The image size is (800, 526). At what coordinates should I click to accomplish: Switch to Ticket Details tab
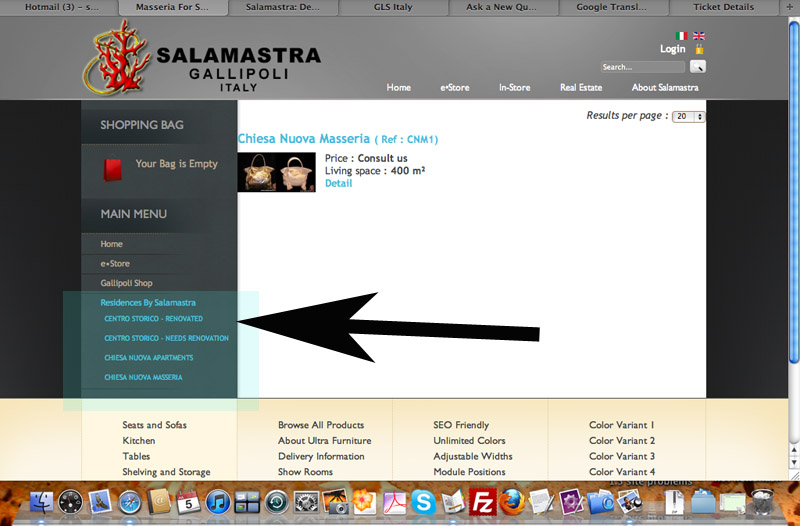723,7
